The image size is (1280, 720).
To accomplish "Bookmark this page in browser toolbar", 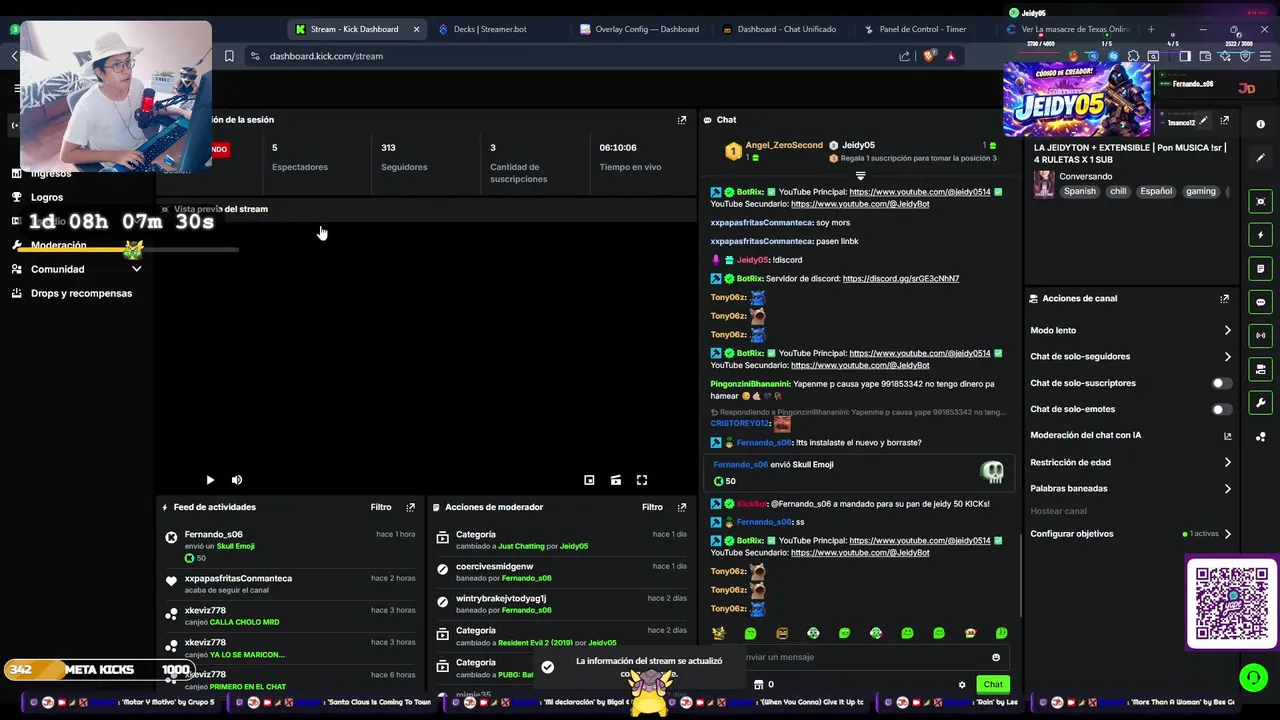I will [229, 56].
